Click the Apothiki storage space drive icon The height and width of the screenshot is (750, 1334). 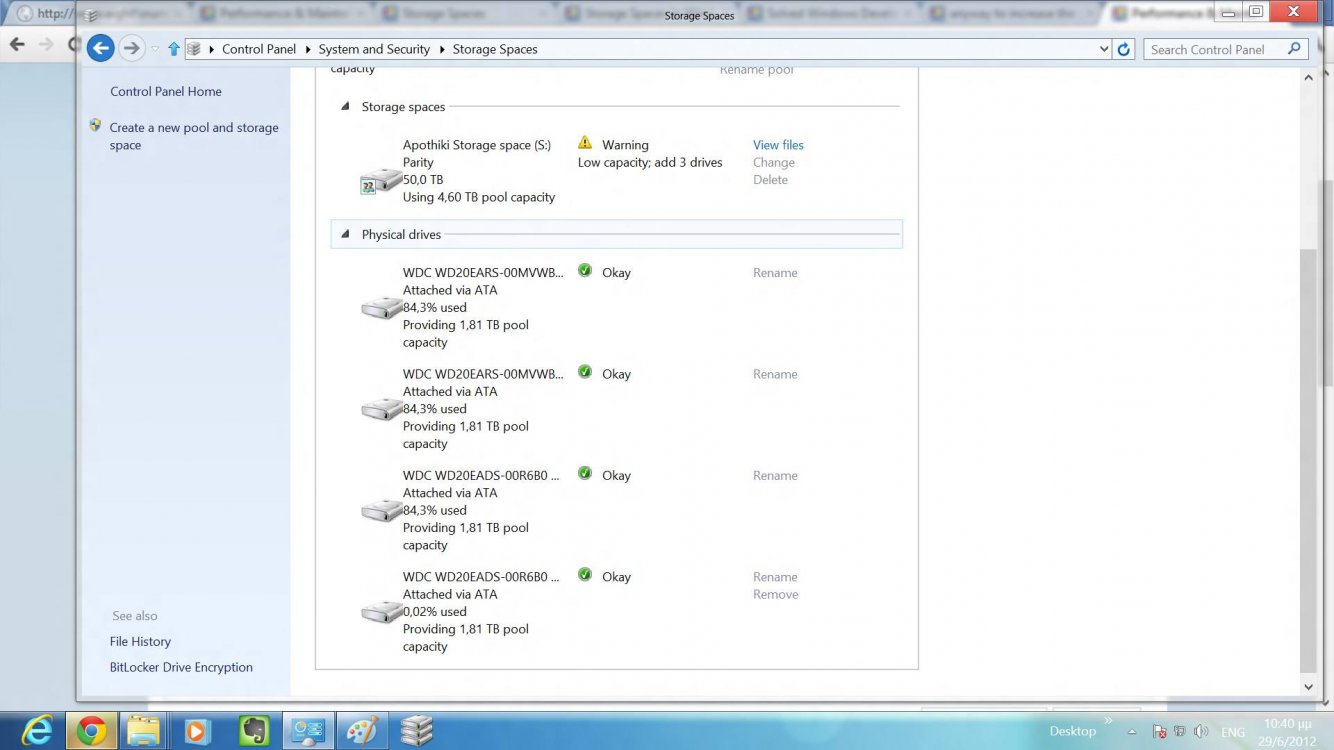click(x=381, y=181)
